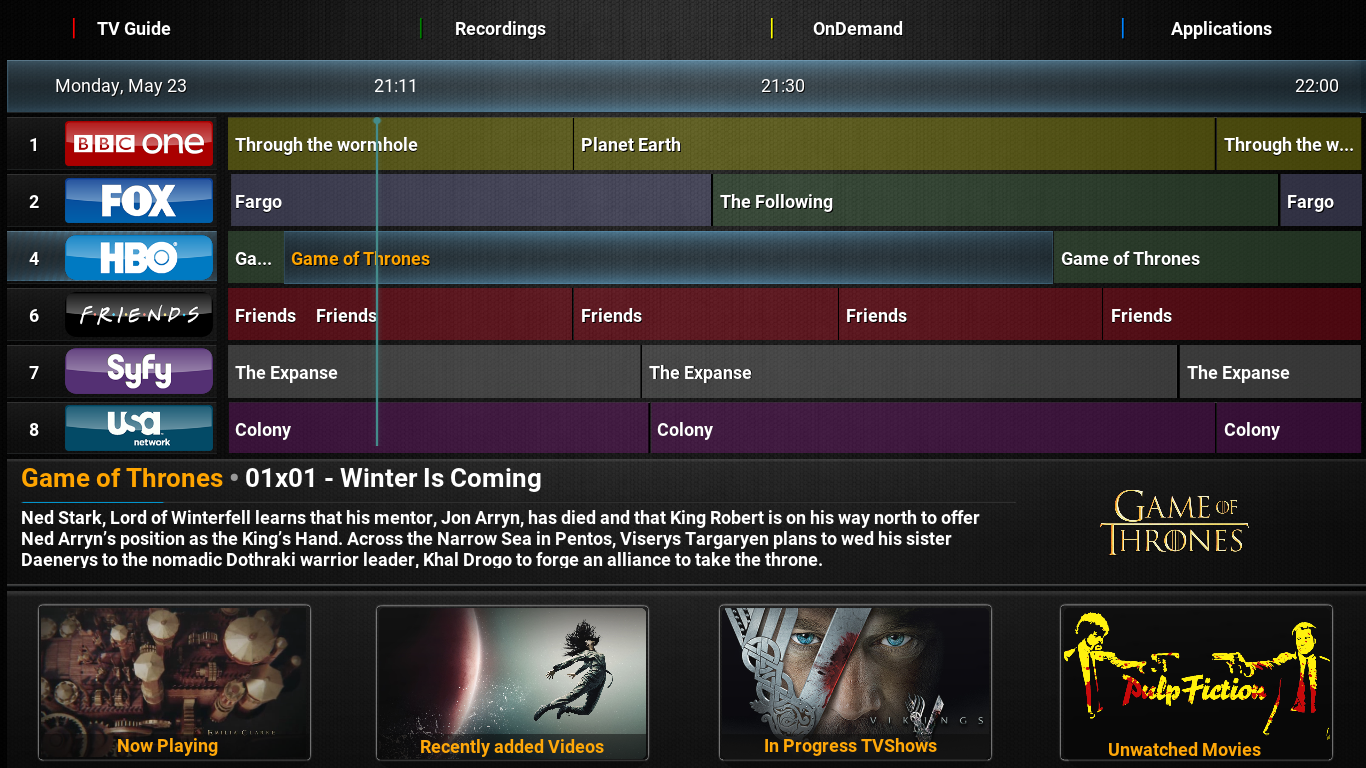This screenshot has width=1366, height=768.
Task: Select the first Colony program on USA
Action: (x=438, y=429)
